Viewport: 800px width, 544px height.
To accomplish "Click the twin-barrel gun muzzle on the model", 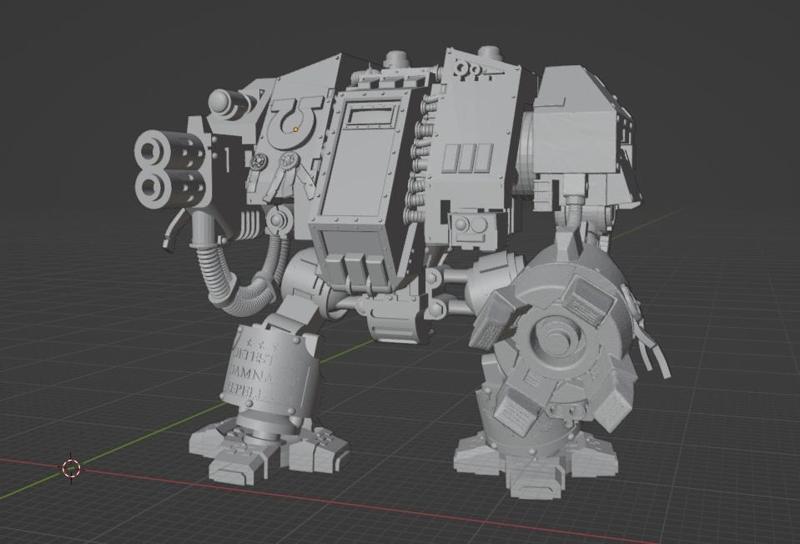I will [x=169, y=170].
